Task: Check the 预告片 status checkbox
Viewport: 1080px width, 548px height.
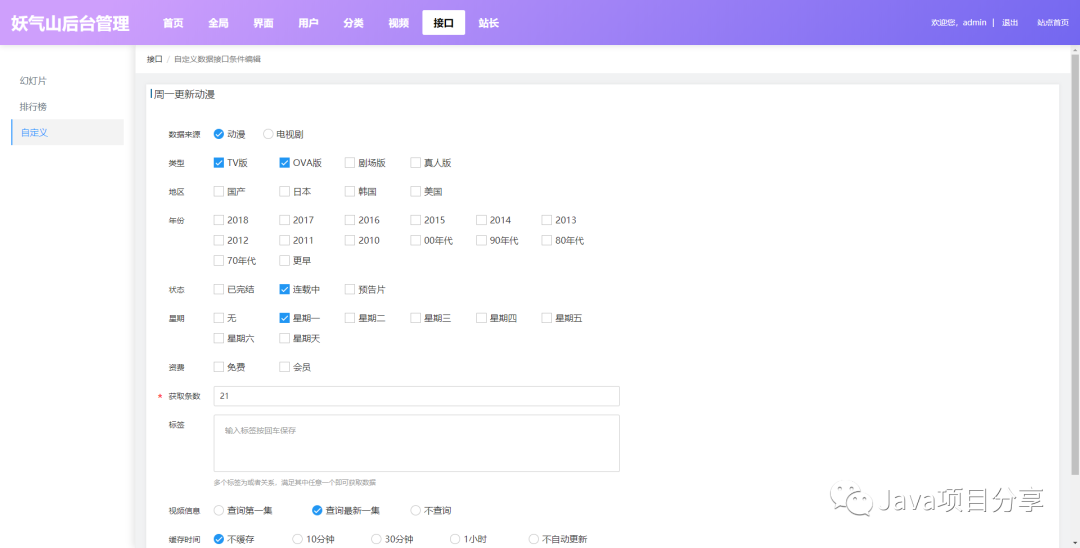Action: click(350, 289)
